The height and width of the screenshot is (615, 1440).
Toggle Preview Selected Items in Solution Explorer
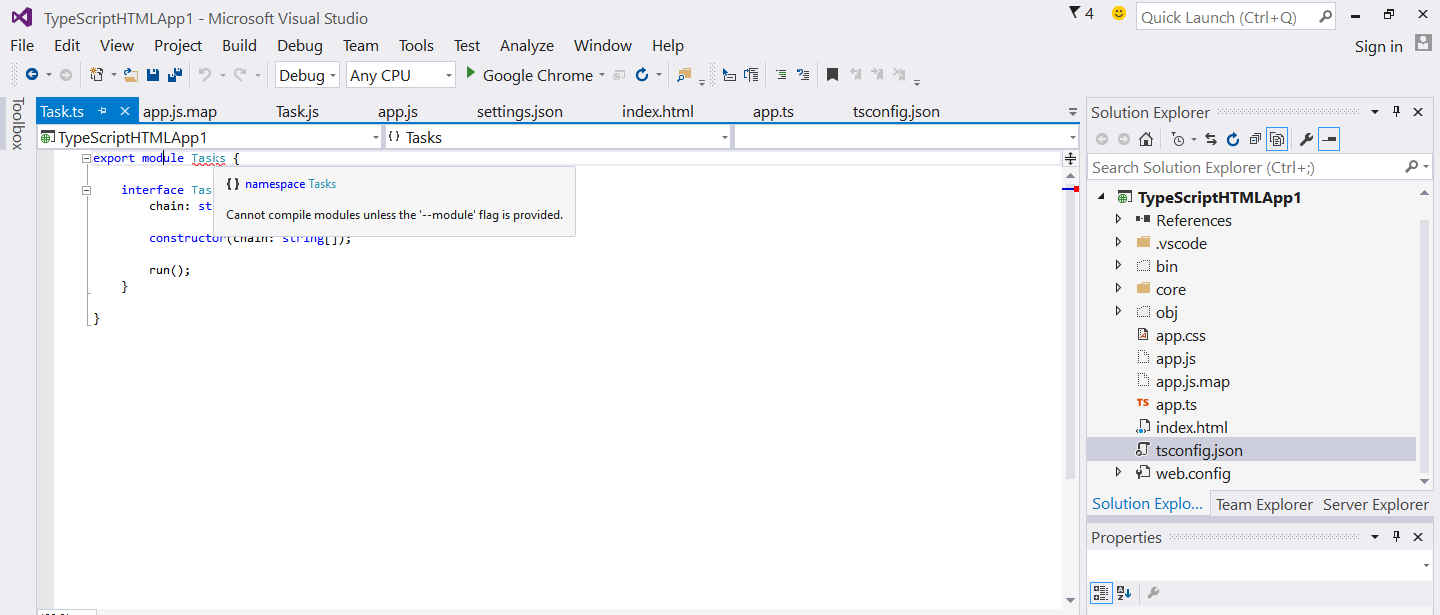(x=1329, y=140)
